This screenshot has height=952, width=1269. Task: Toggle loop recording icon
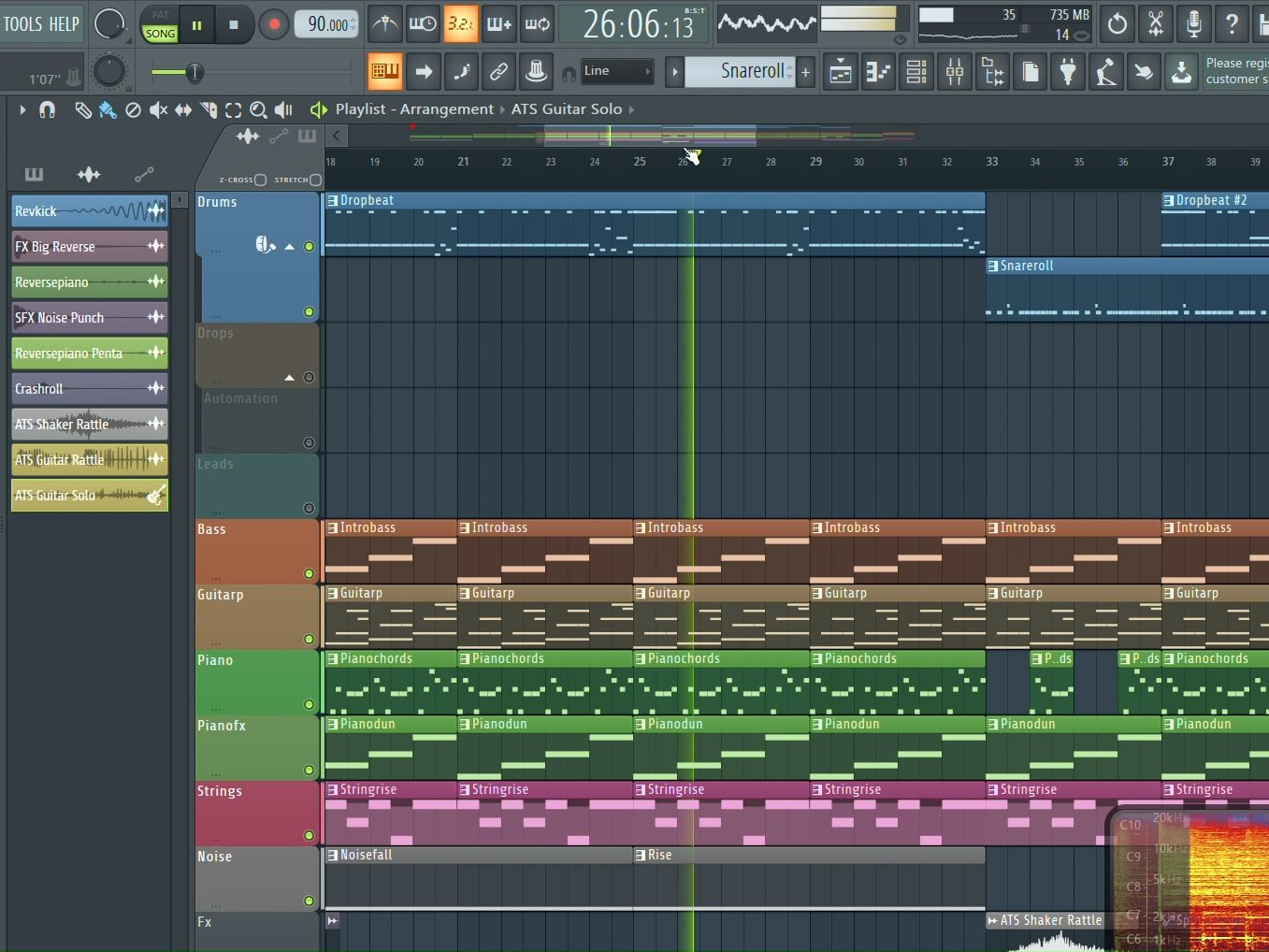[x=537, y=24]
